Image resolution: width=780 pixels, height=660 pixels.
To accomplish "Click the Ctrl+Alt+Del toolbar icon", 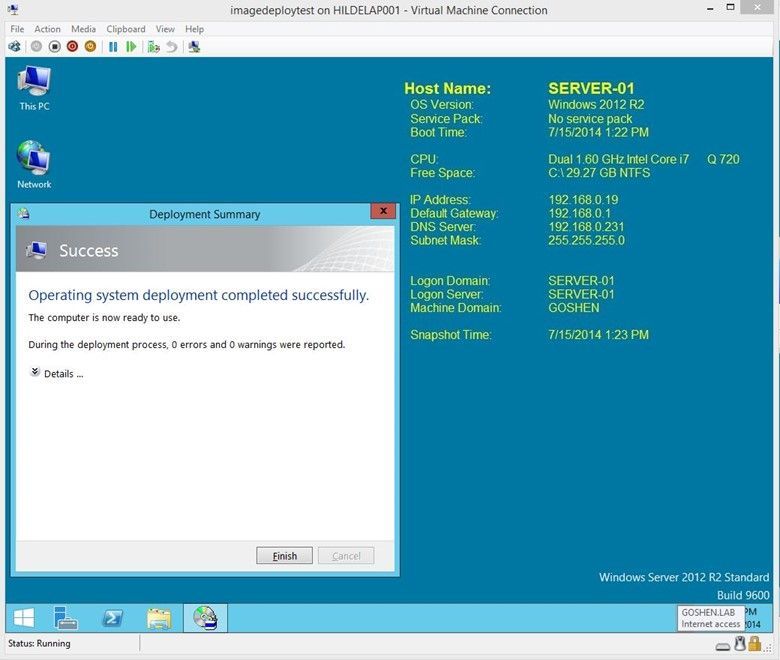I will click(x=14, y=47).
